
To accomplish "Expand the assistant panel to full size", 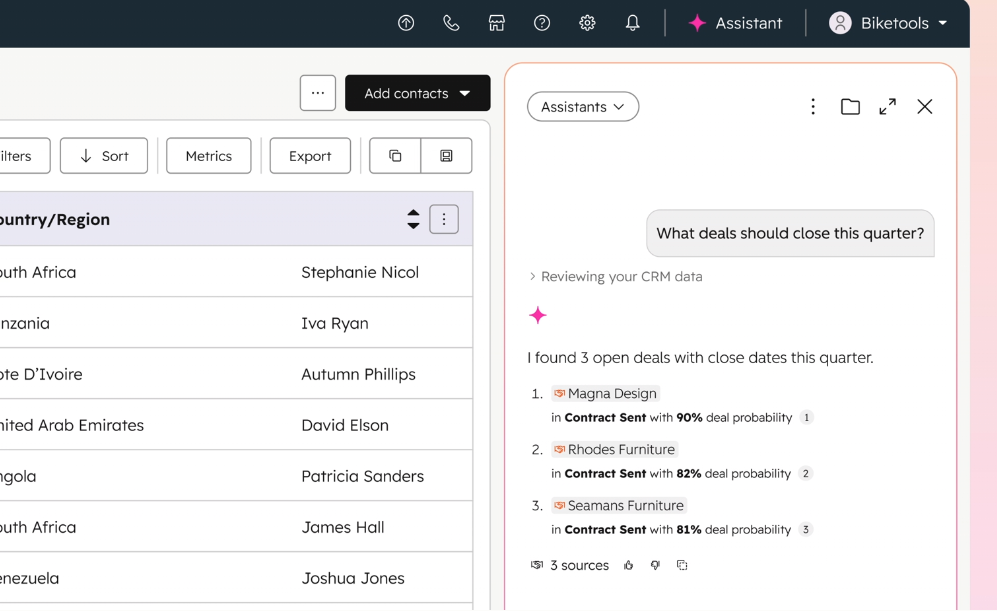I will 888,107.
